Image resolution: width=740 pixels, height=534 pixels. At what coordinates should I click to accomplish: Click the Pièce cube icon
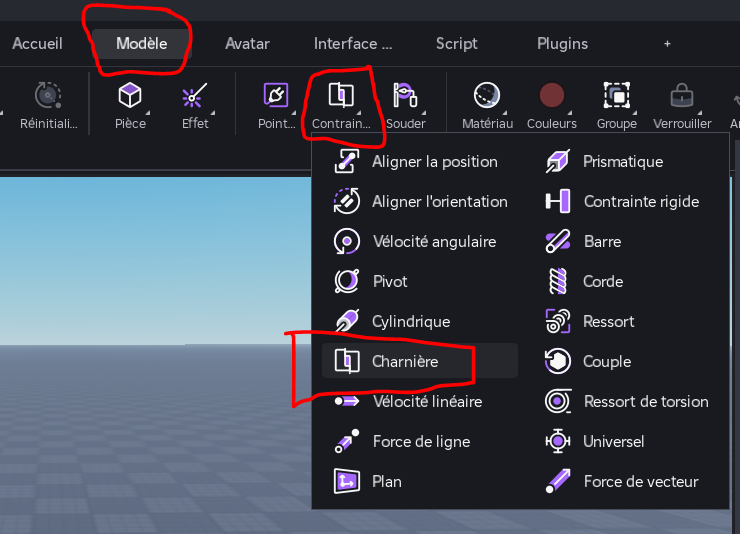point(130,96)
